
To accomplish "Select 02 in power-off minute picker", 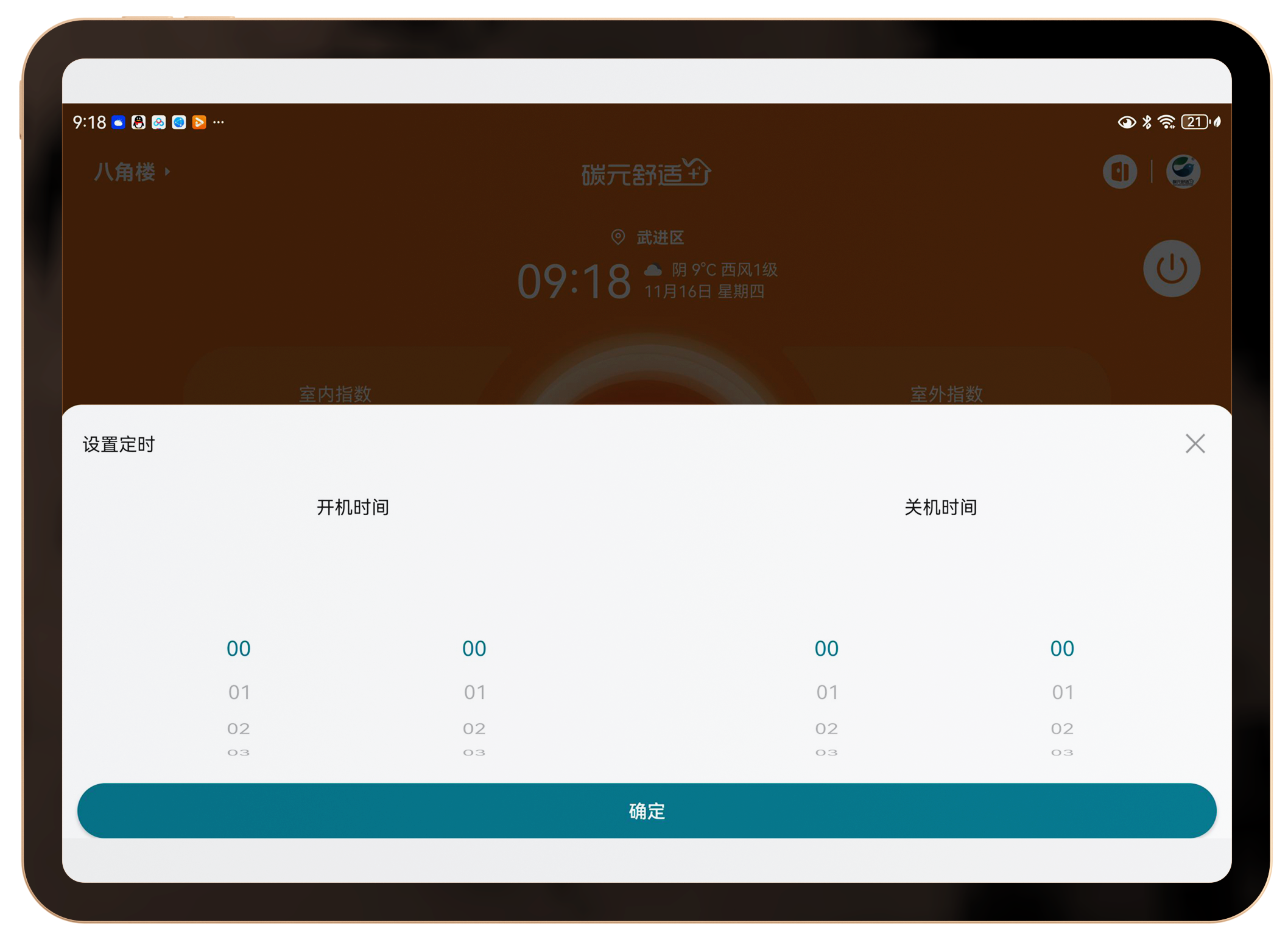I will [1061, 728].
